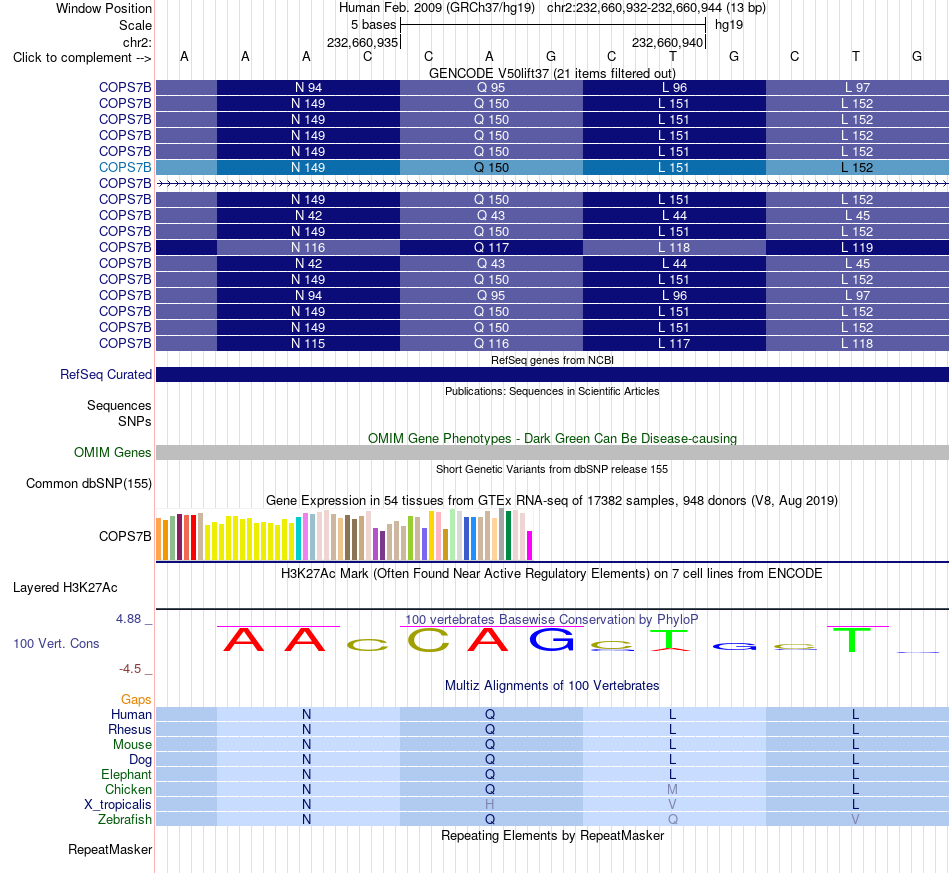Click the Layered H3K27Ac label
950x873 pixels.
point(65,588)
